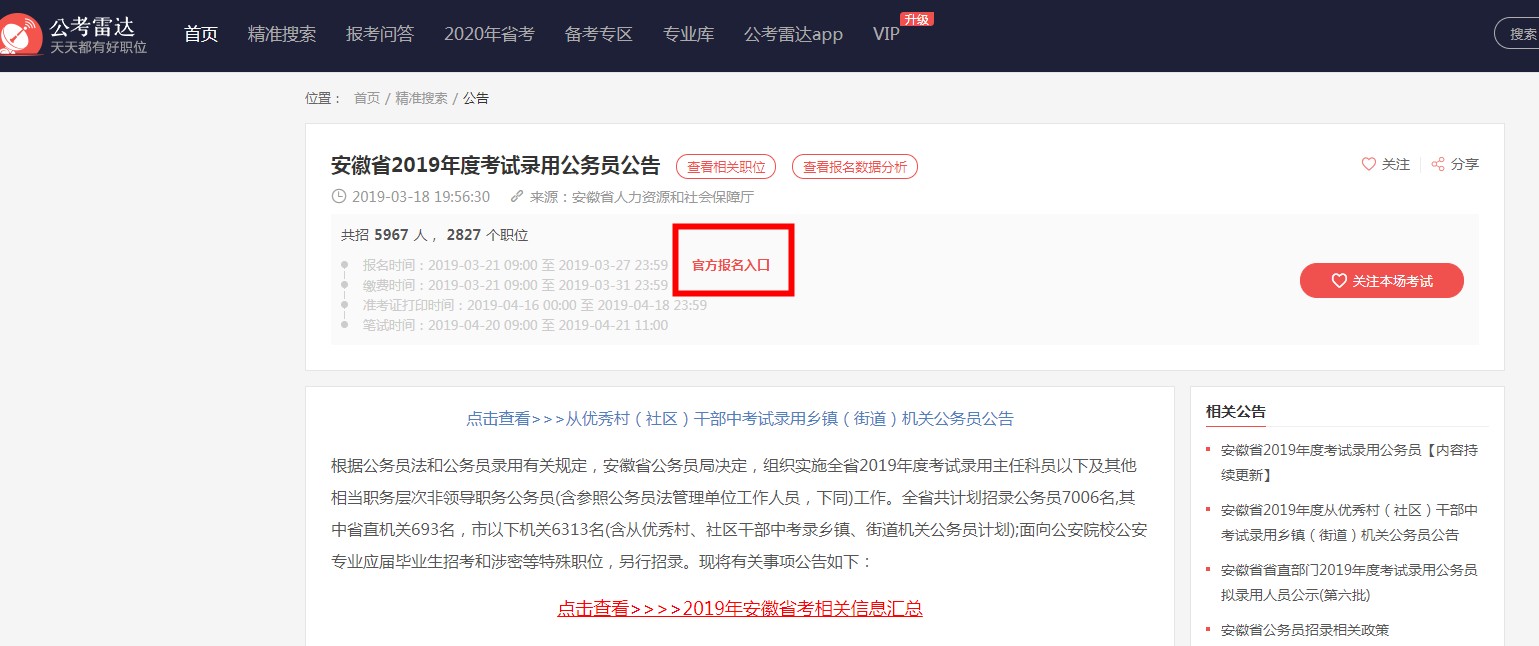The height and width of the screenshot is (646, 1539).
Task: Open 安徽省公务员招录相关政策 related notice
Action: [x=1304, y=630]
